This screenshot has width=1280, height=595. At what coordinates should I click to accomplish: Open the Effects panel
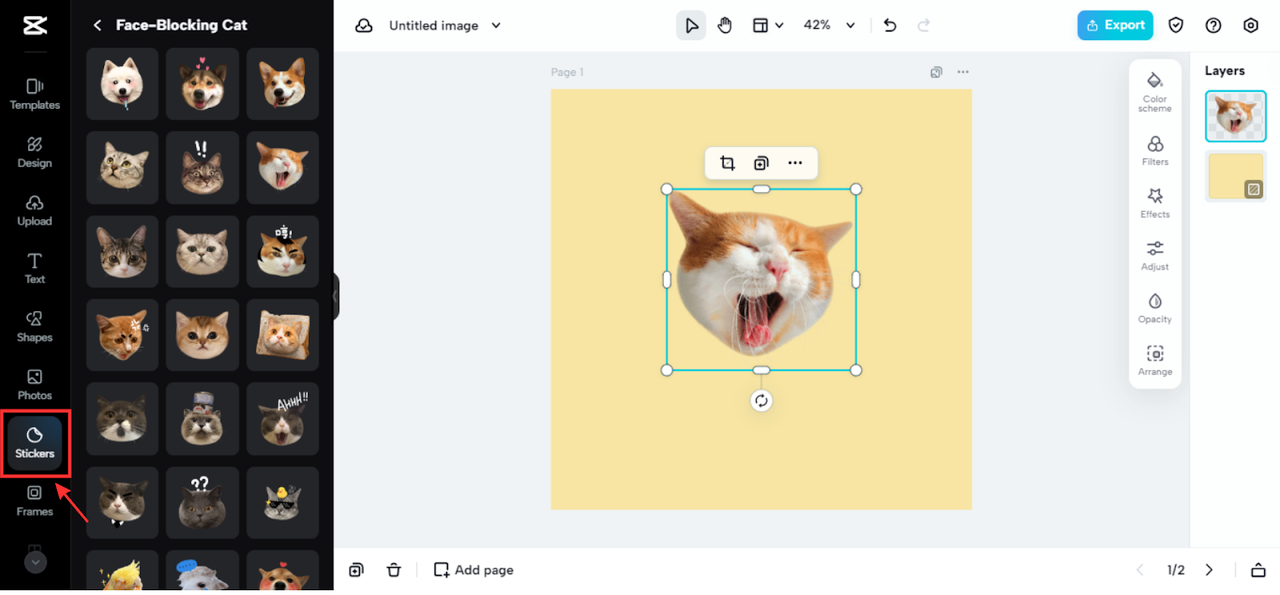[x=1155, y=203]
